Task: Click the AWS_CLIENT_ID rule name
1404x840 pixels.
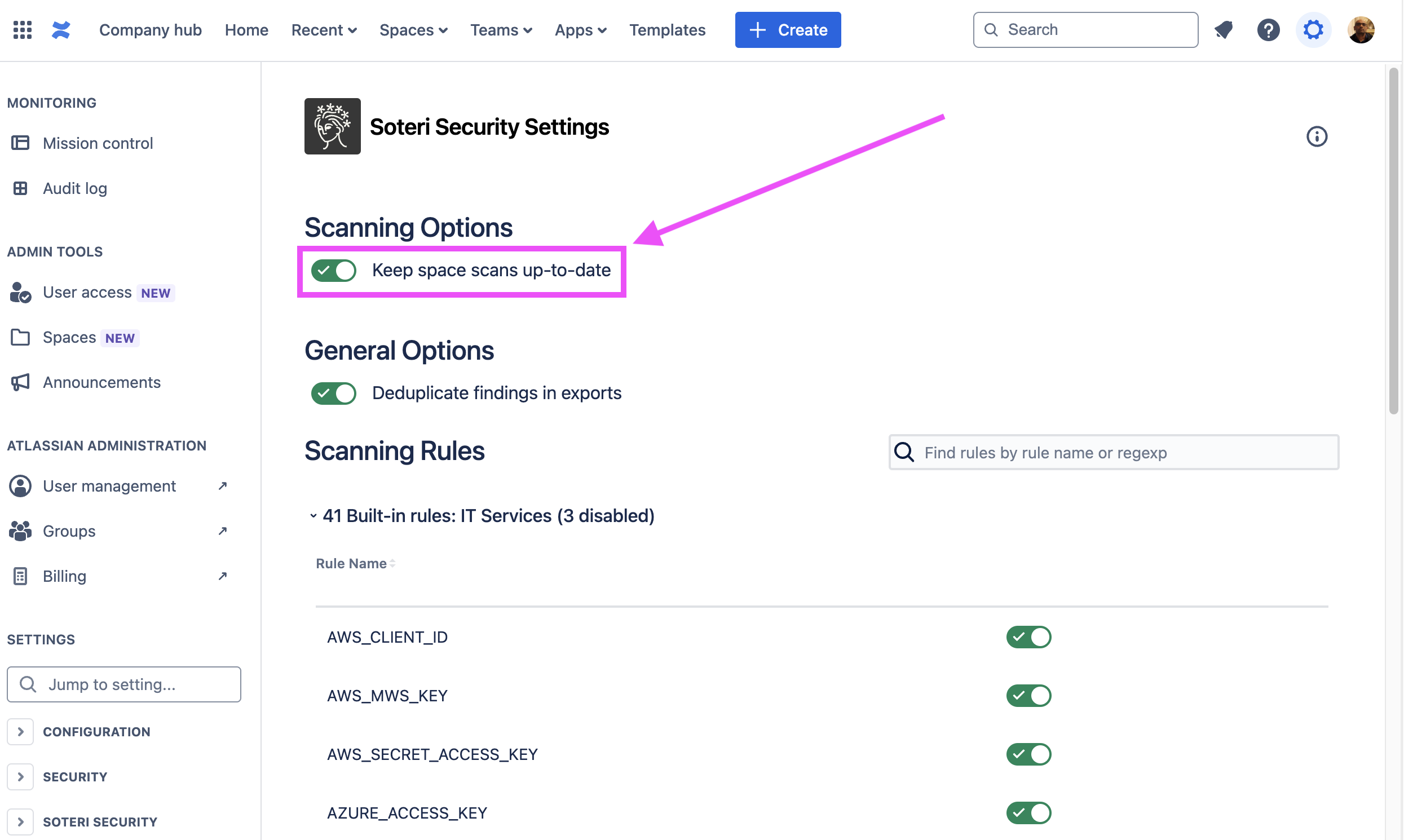Action: click(x=387, y=638)
